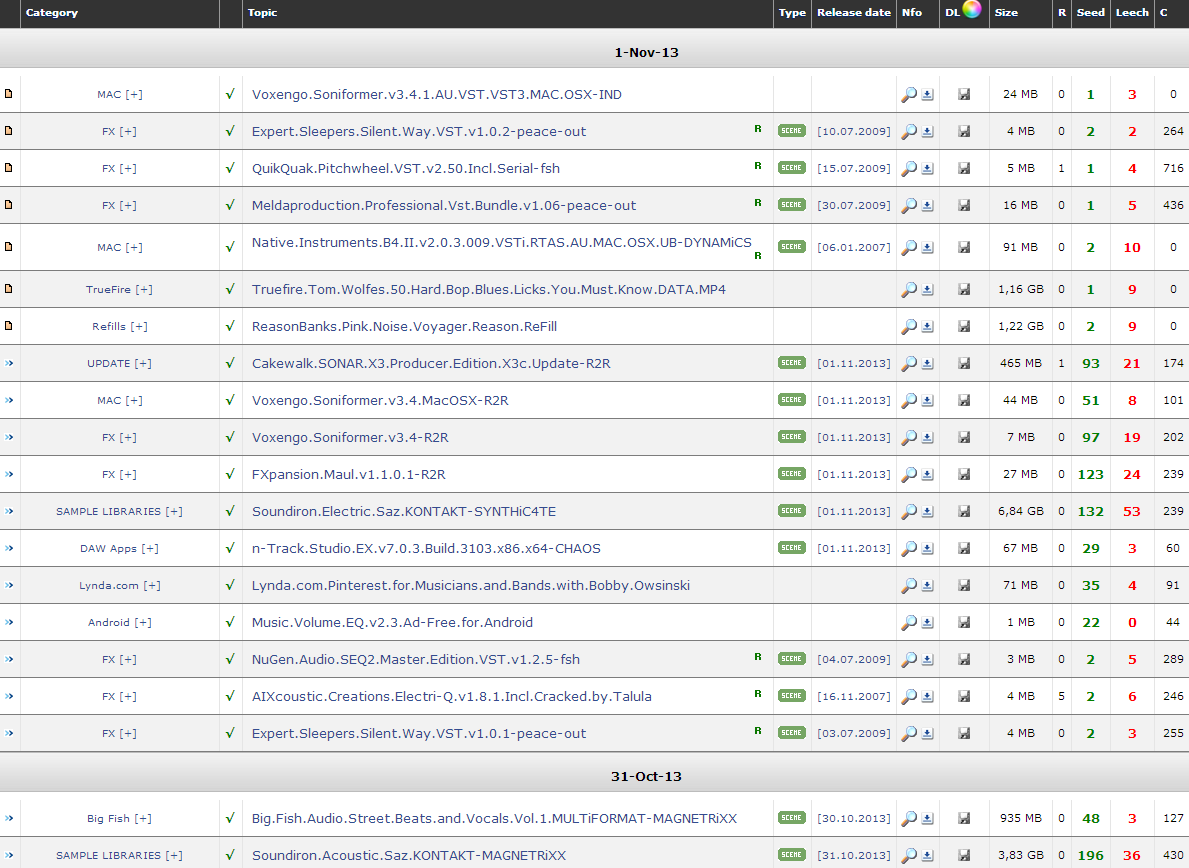The image size is (1189, 868).
Task: Sort by the Category column header
Action: point(52,13)
